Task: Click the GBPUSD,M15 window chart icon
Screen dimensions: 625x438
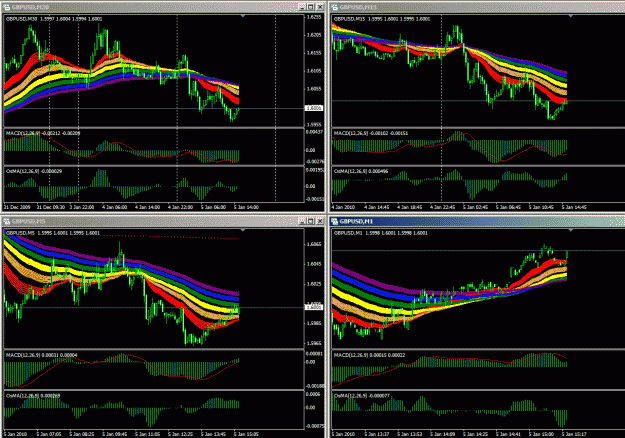Action: 334,7
